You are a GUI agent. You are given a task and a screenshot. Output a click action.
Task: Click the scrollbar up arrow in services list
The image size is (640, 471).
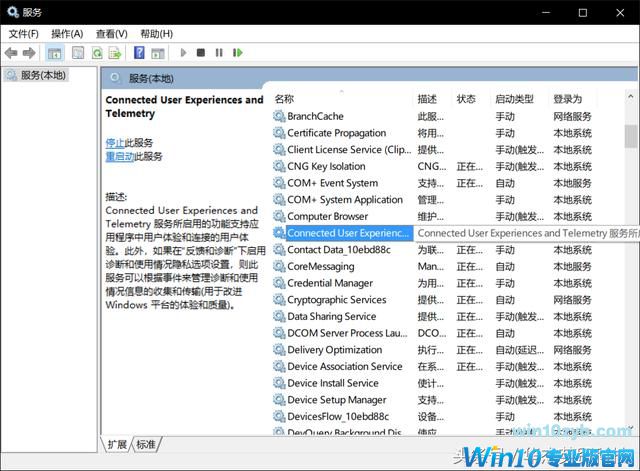click(x=631, y=97)
